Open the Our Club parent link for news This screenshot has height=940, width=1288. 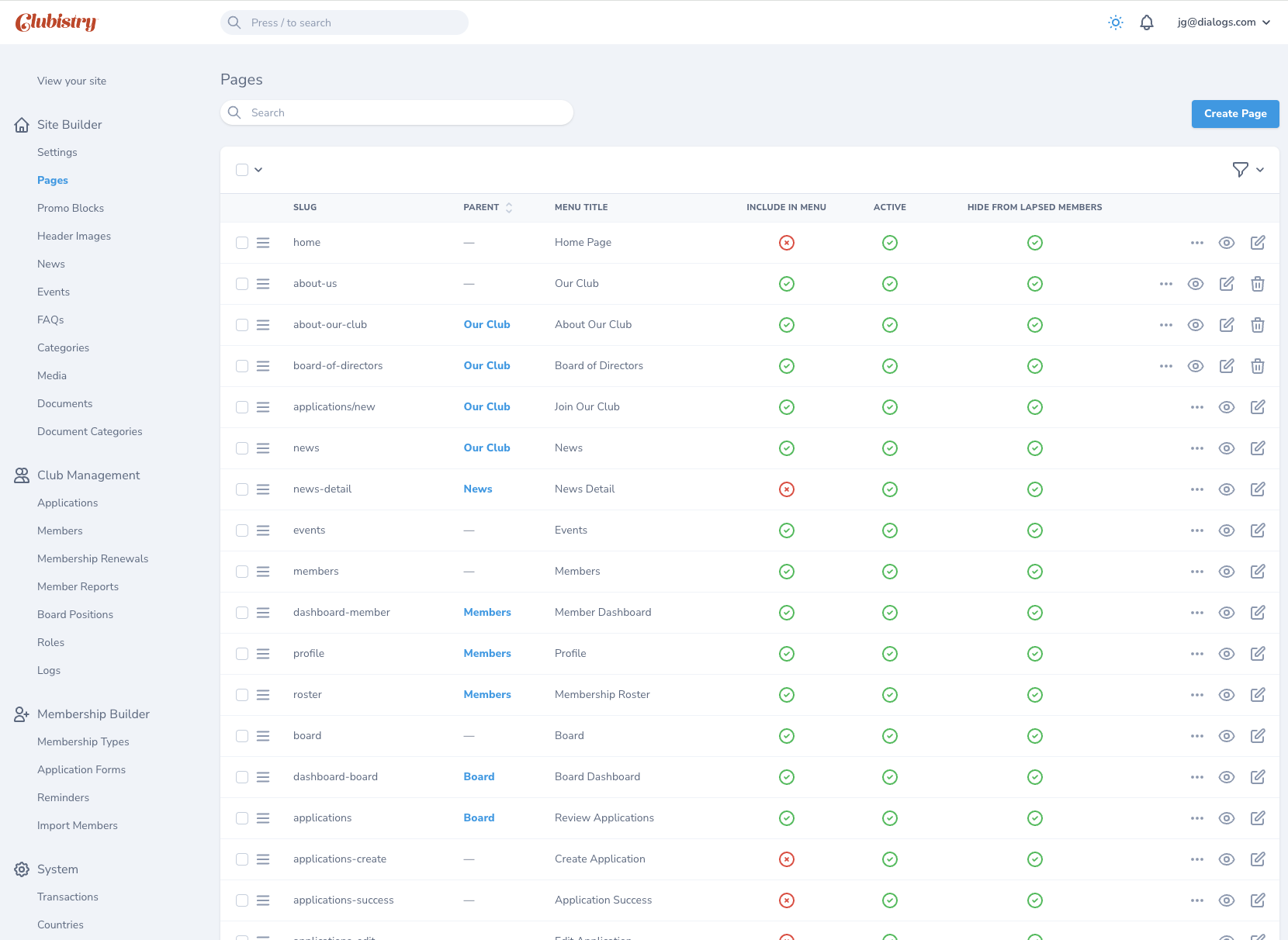pos(486,448)
